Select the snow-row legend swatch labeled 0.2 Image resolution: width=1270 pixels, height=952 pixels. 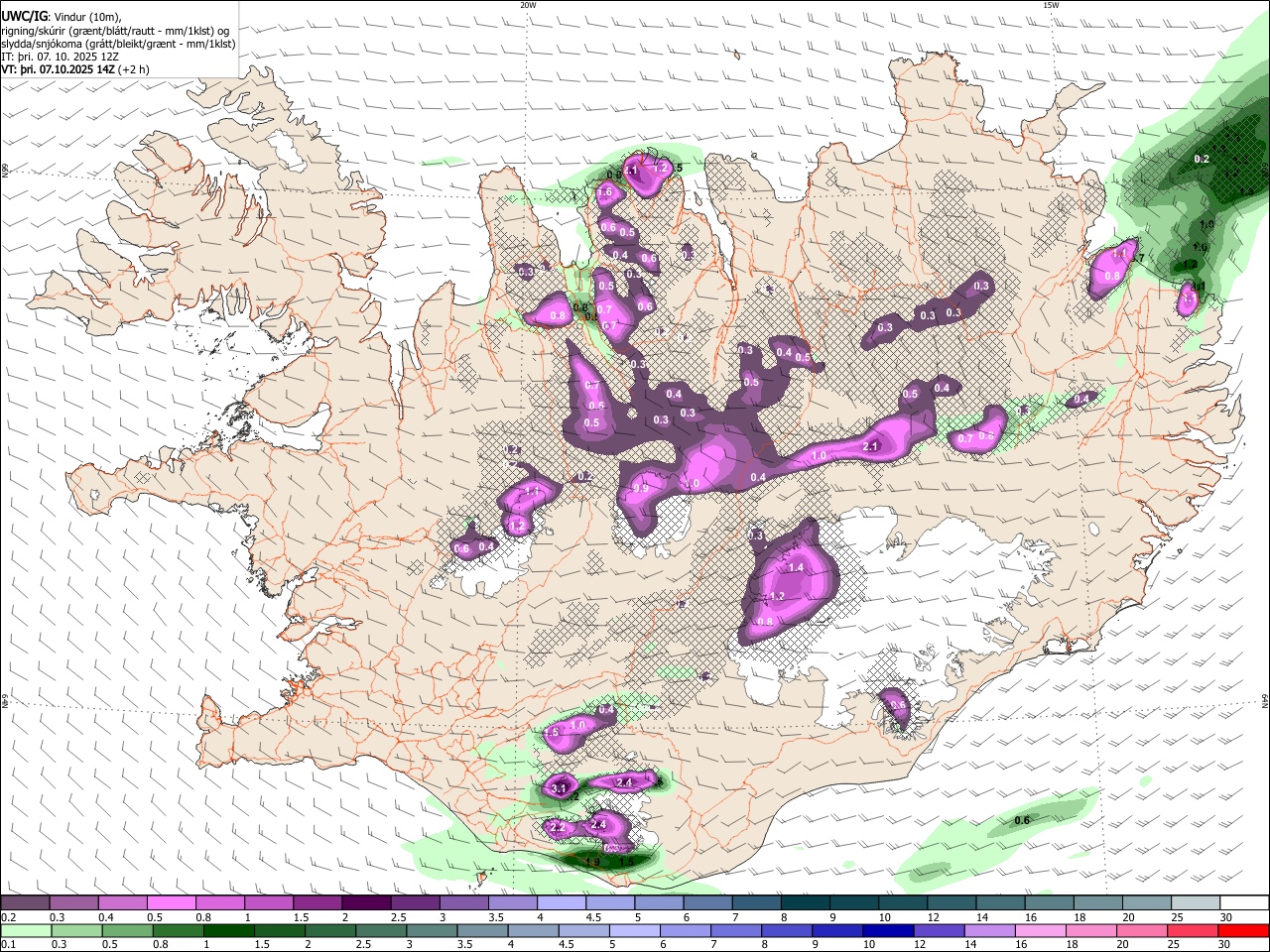click(x=25, y=903)
